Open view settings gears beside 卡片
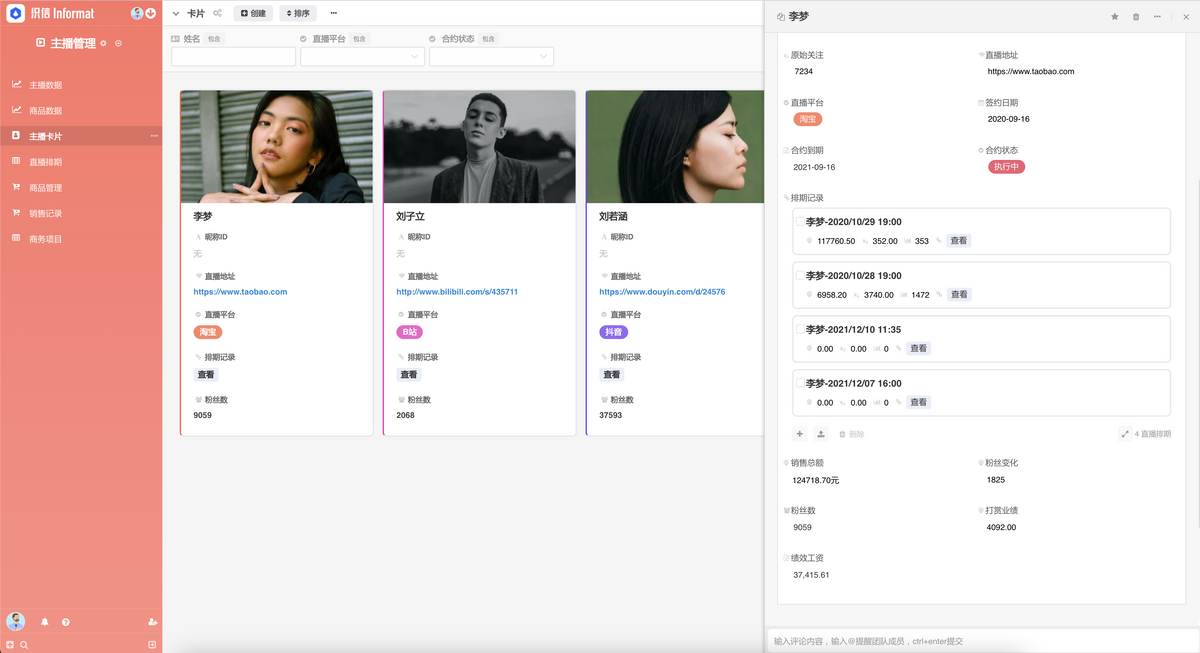The height and width of the screenshot is (653, 1200). tap(217, 14)
